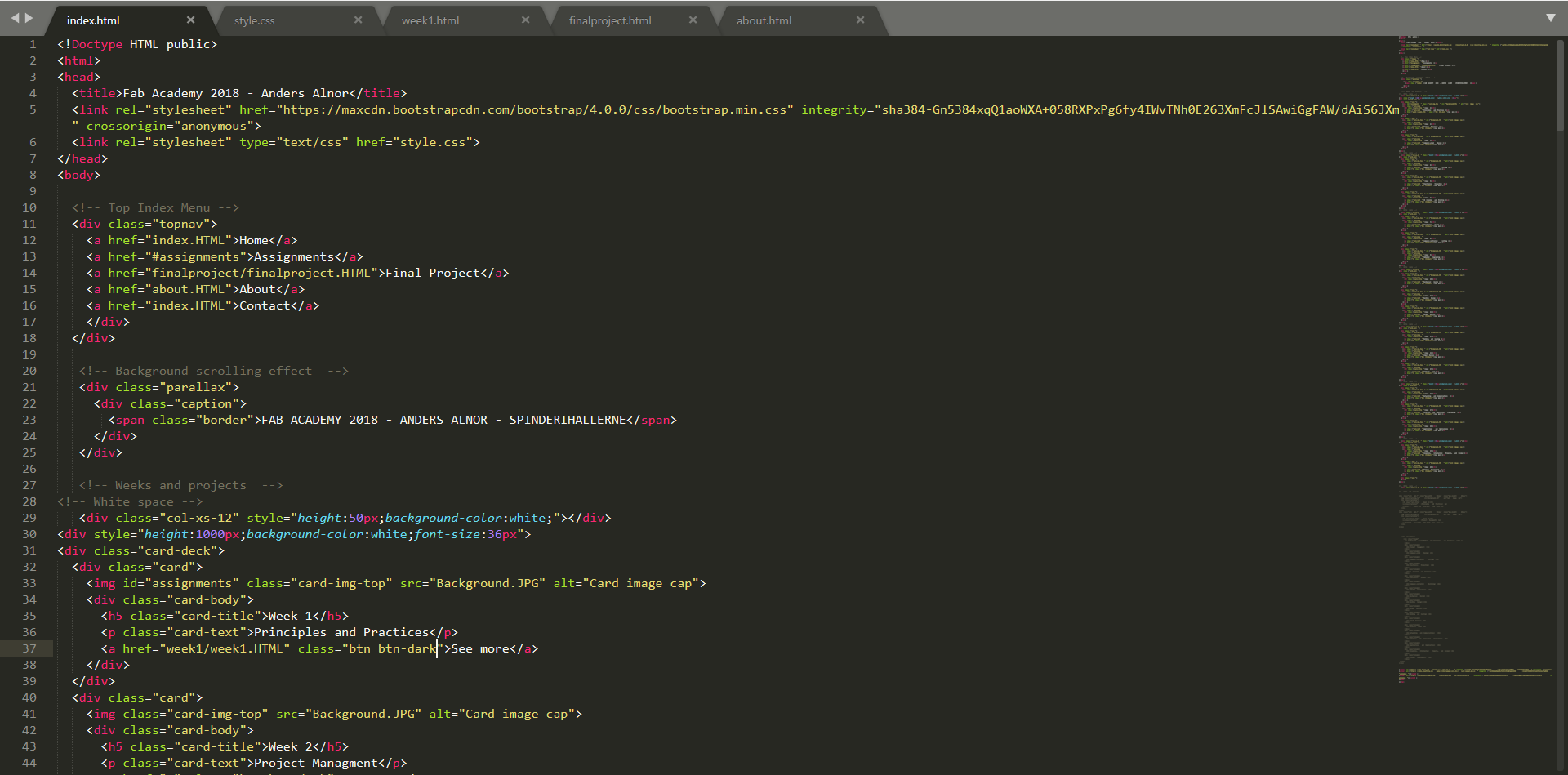Viewport: 1568px width, 775px height.
Task: Click the 'col-xs-12' class value
Action: click(199, 518)
